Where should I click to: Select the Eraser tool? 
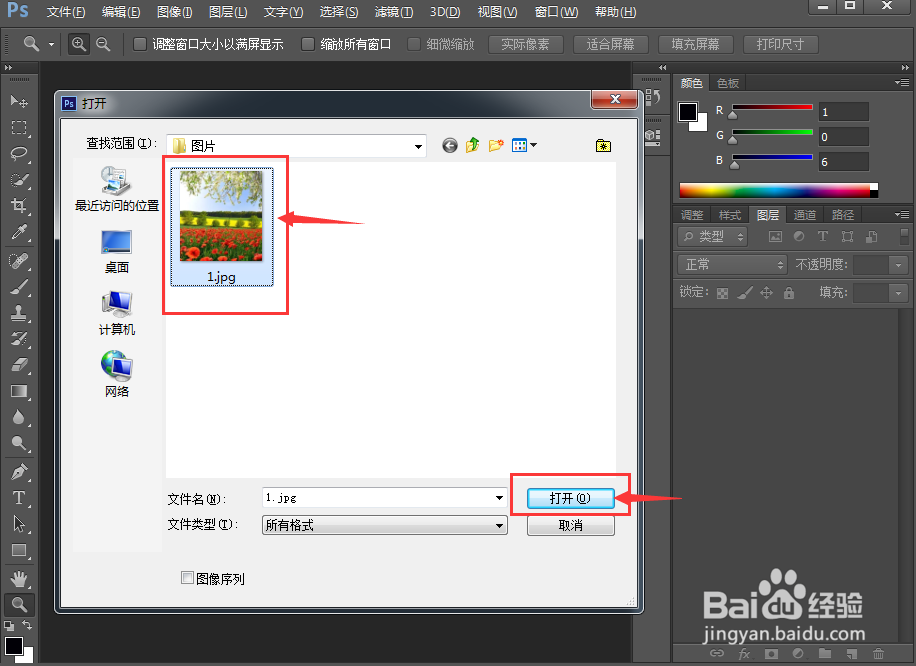[x=19, y=365]
